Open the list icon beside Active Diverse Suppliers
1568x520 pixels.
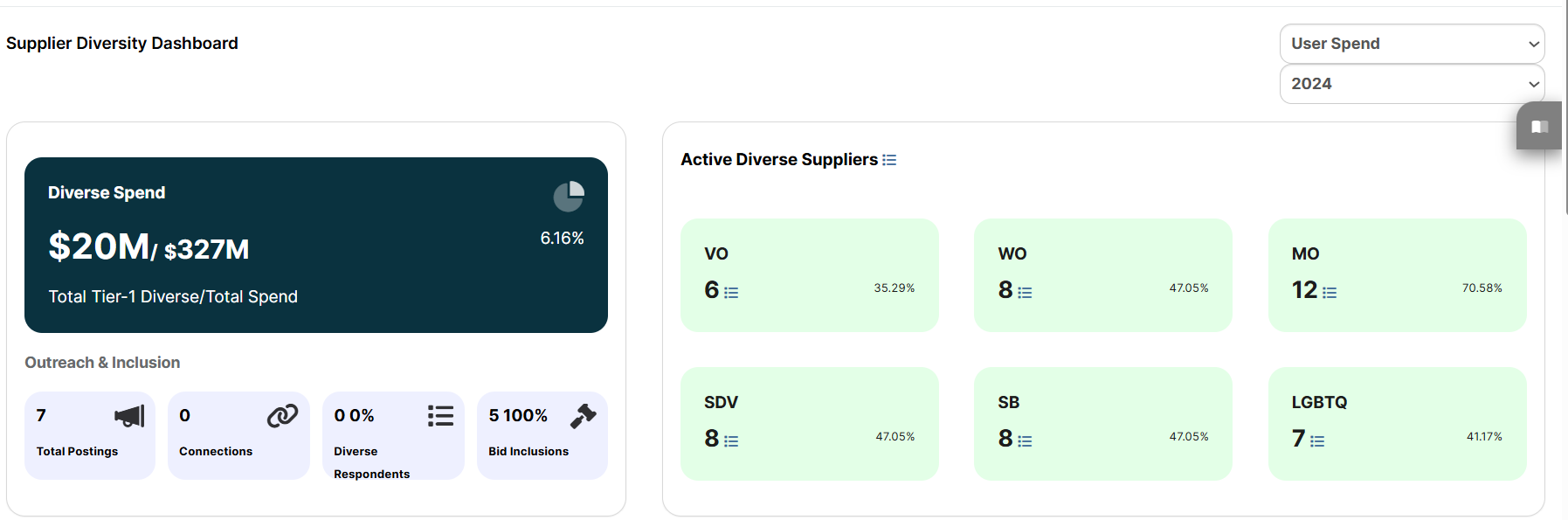click(x=889, y=160)
